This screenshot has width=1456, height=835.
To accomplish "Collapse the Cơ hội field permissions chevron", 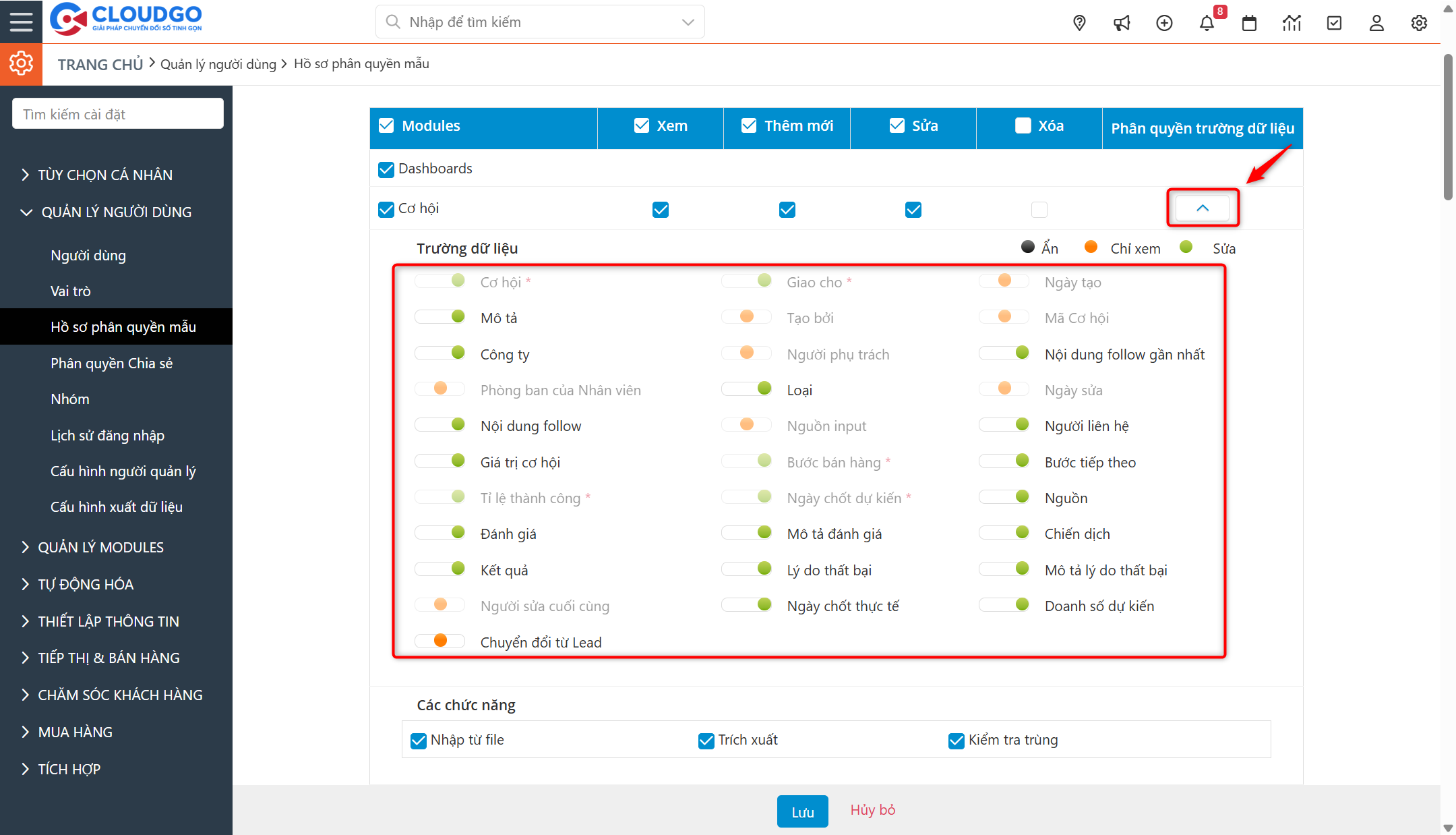I will pos(1203,208).
